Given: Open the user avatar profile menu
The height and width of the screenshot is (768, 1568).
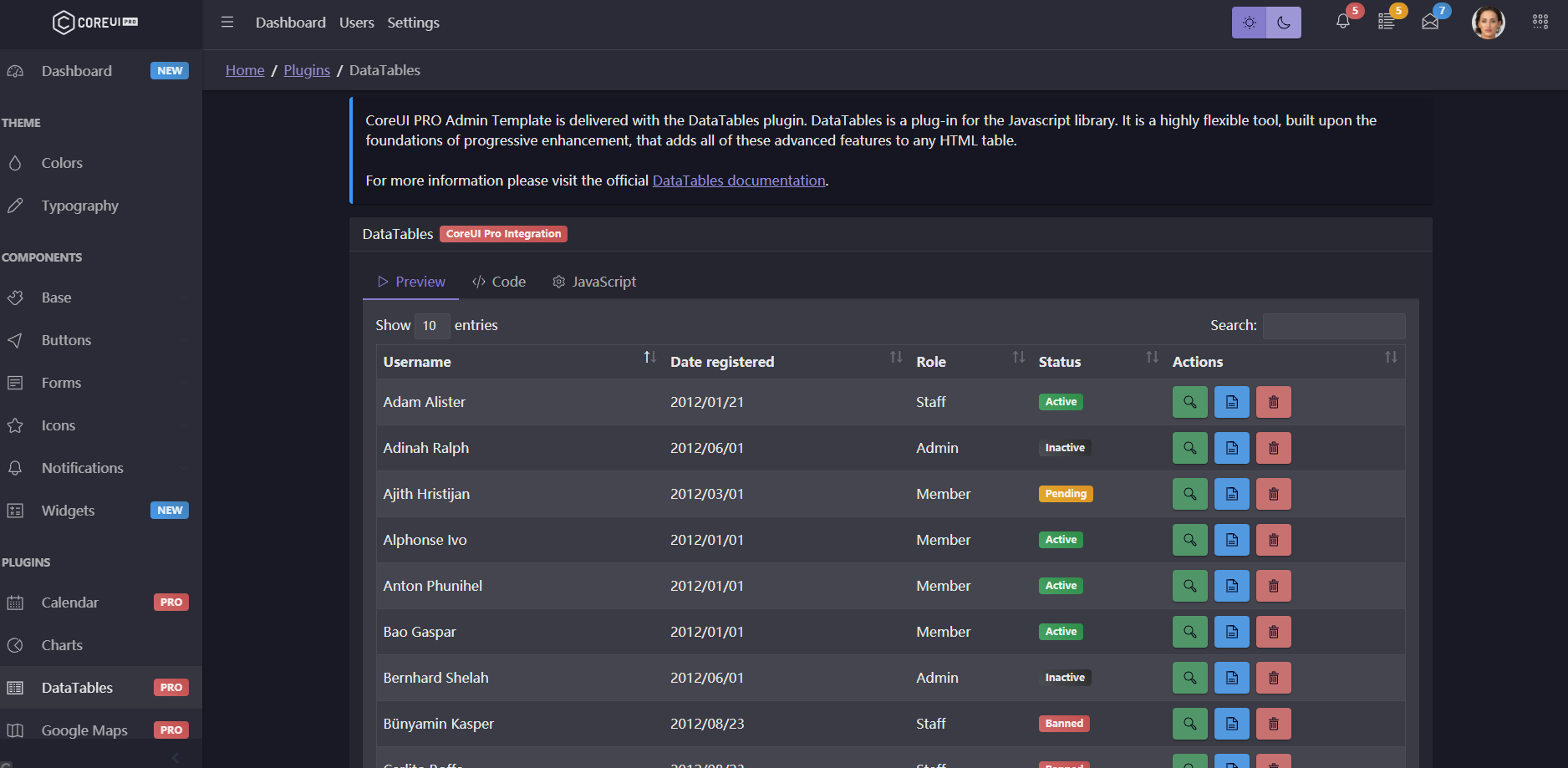Looking at the screenshot, I should tap(1488, 23).
